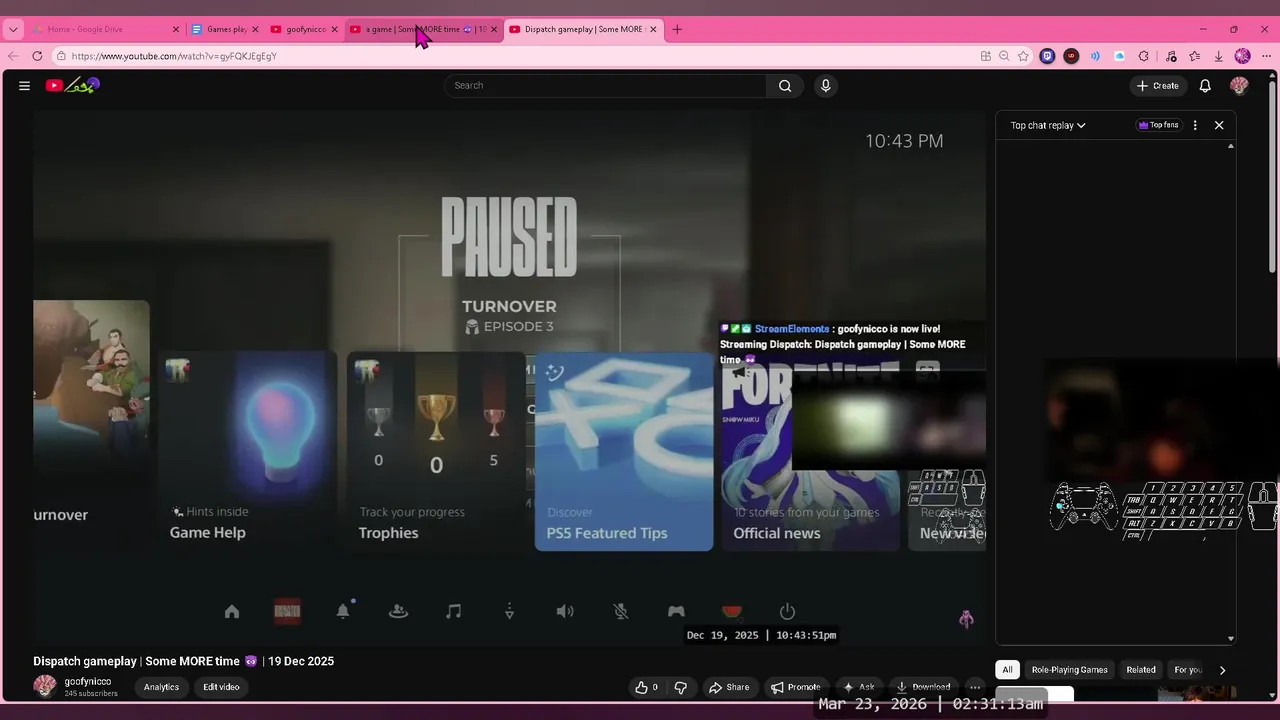The width and height of the screenshot is (1280, 720).
Task: Download the video
Action: coord(923,687)
